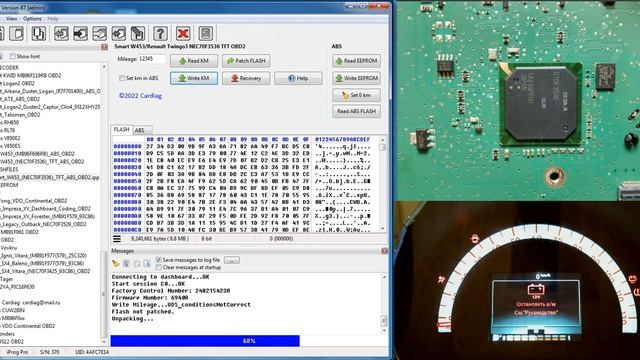Click the black arrow toolbar icon

point(80,33)
